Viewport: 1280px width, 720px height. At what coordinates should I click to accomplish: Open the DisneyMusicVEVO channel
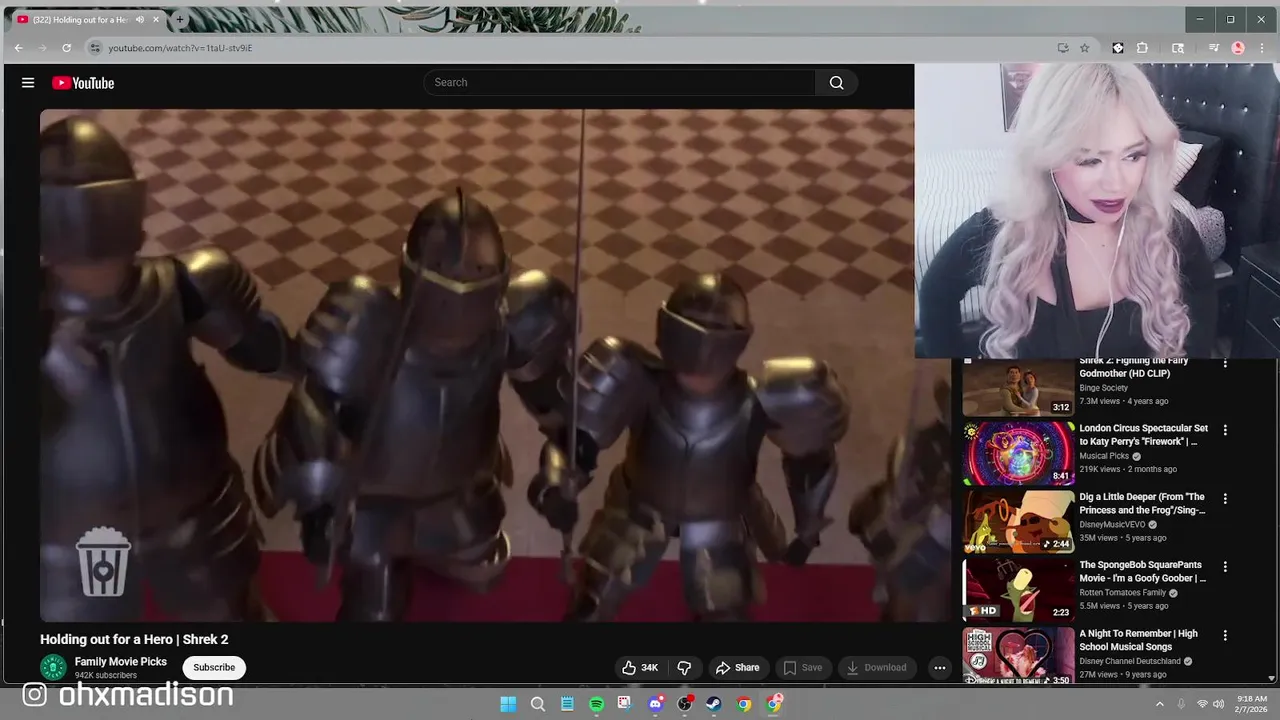[1112, 524]
